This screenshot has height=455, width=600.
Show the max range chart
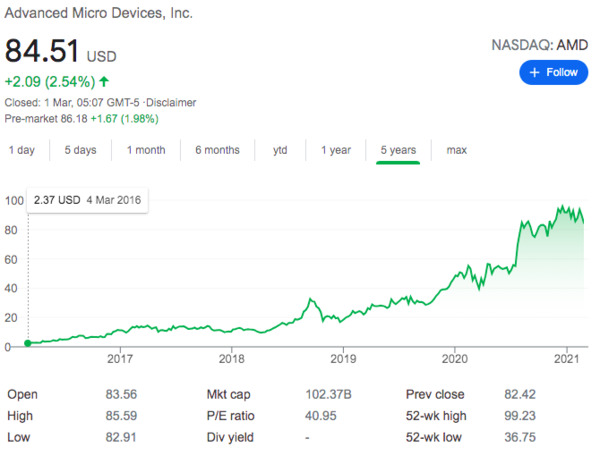pyautogui.click(x=457, y=150)
